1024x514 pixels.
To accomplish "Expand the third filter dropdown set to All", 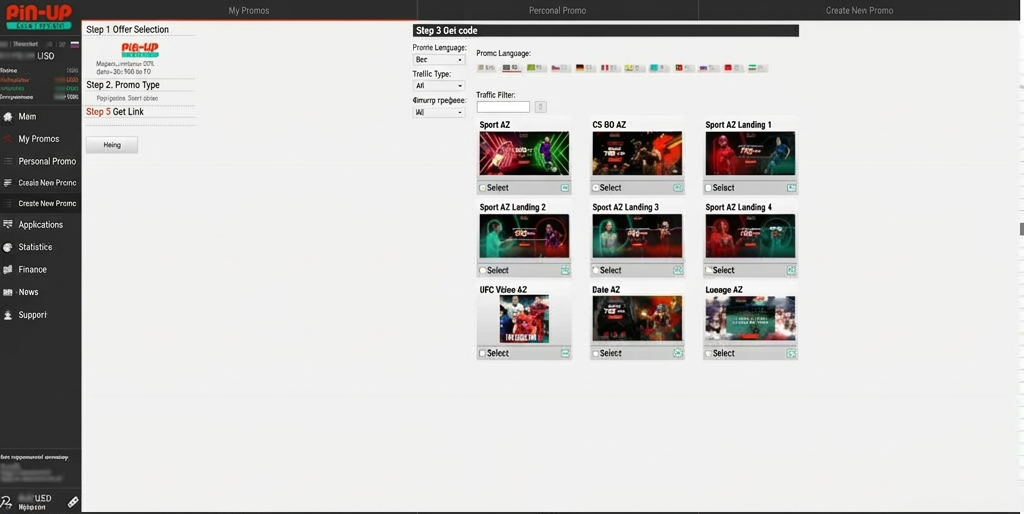I will pos(439,112).
